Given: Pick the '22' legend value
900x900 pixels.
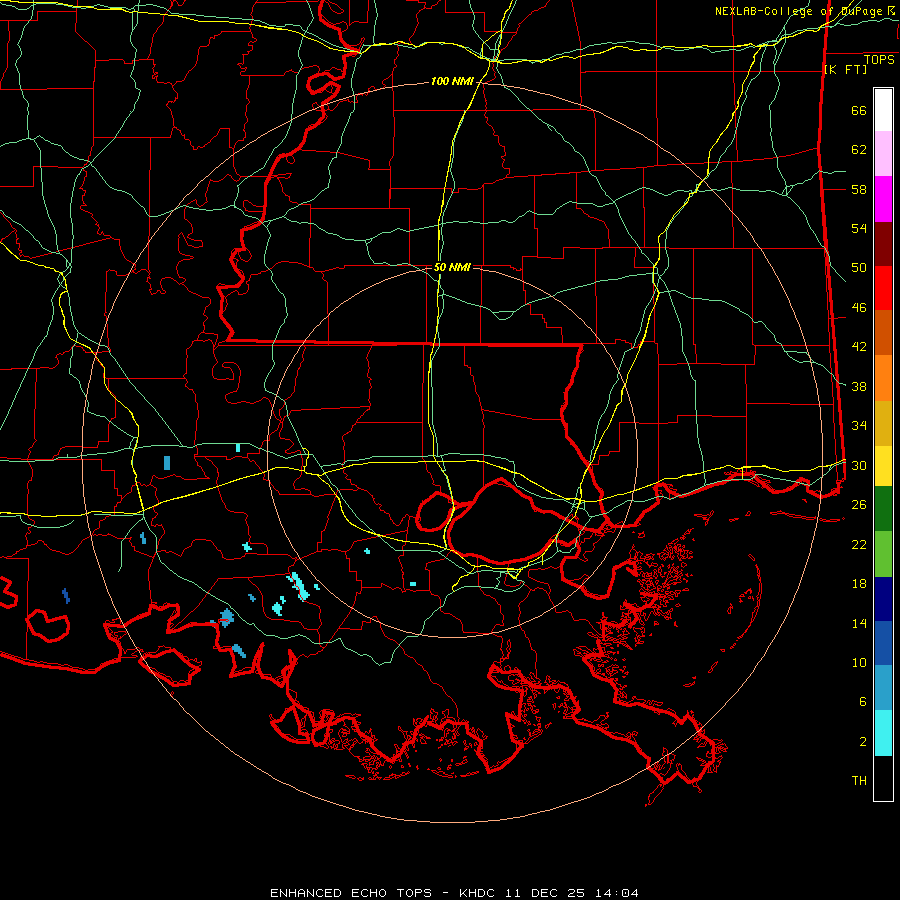Looking at the screenshot, I should 859,544.
